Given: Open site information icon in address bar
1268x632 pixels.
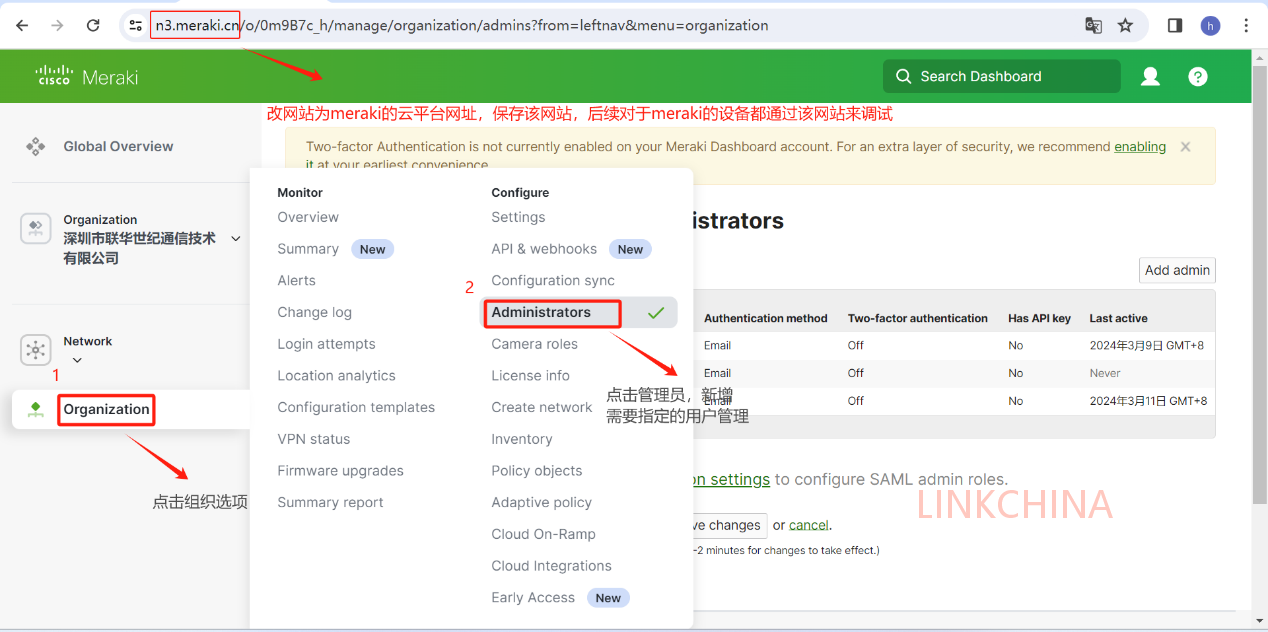Looking at the screenshot, I should click(136, 25).
